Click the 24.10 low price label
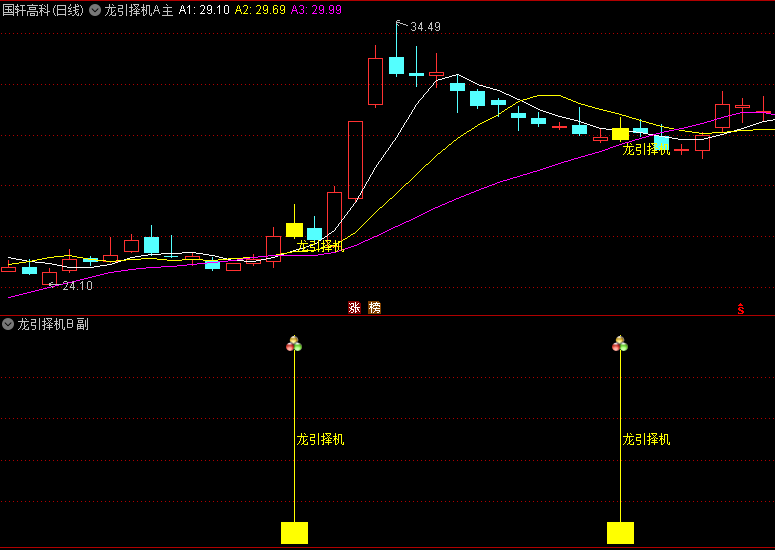 77,286
